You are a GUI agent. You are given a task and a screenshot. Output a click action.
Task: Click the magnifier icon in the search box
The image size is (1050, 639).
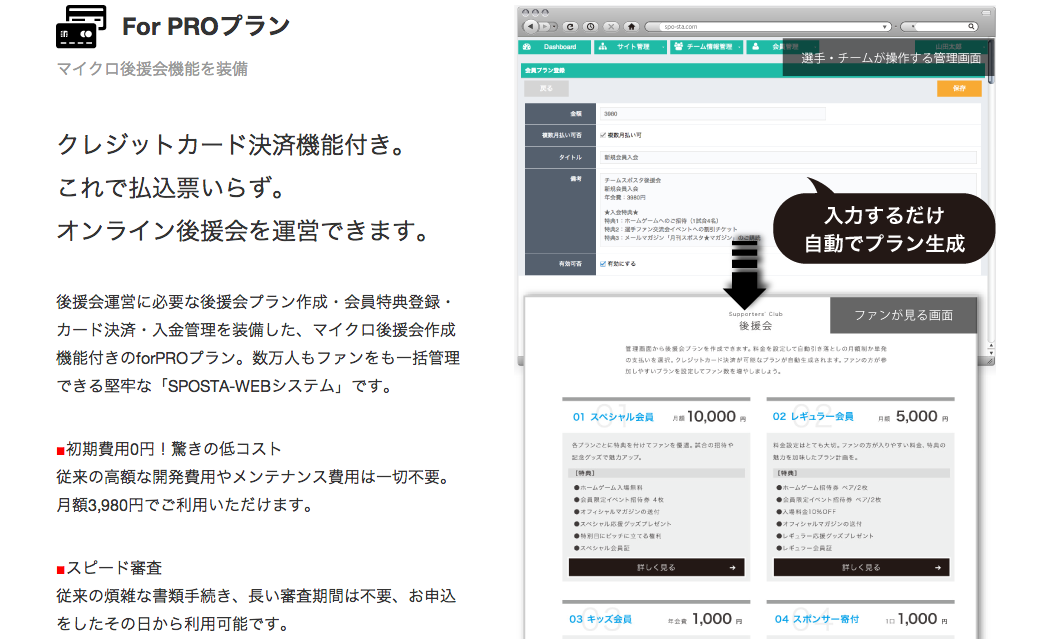click(x=971, y=27)
